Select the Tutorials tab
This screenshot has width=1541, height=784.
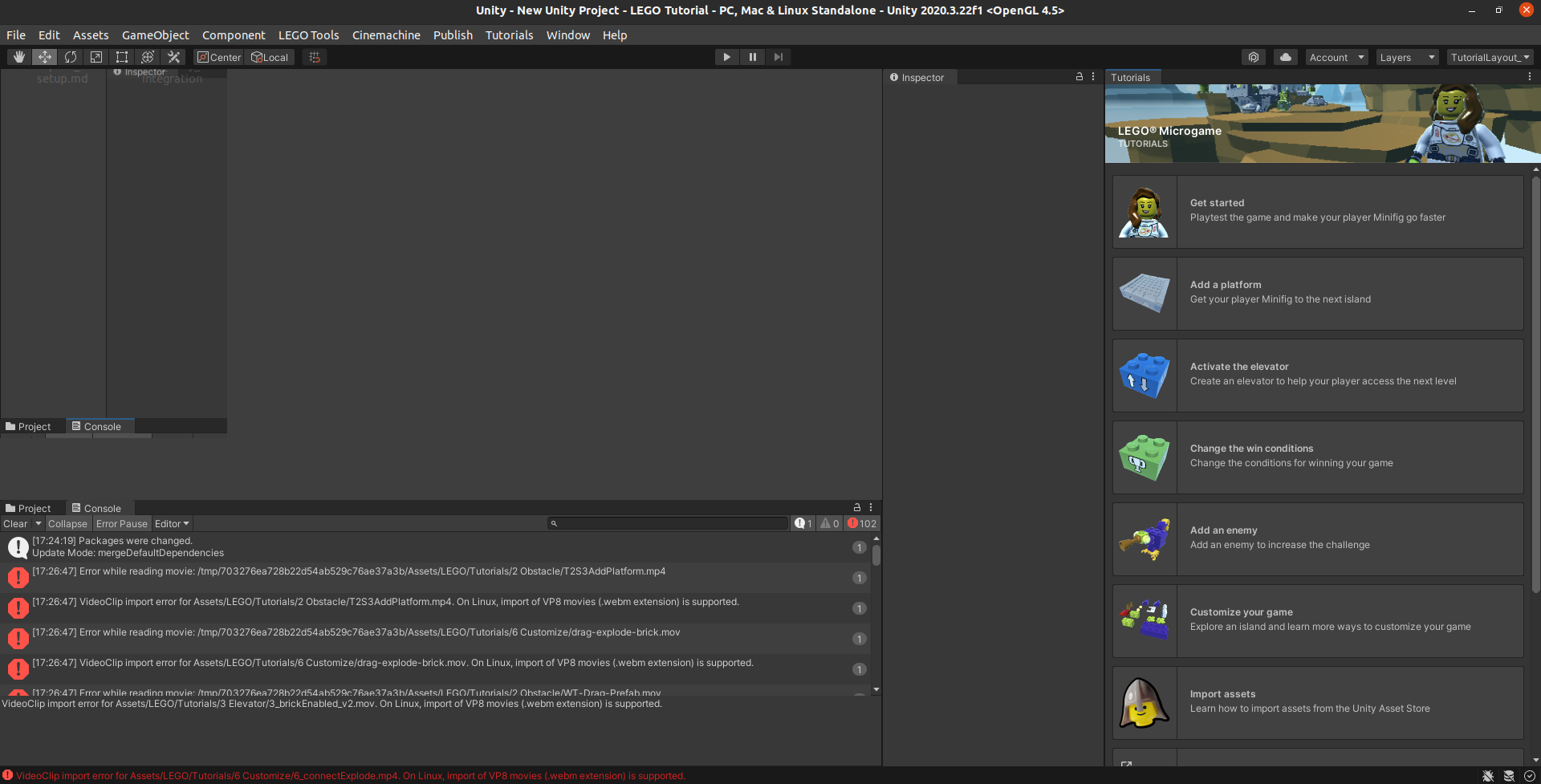click(x=1131, y=77)
